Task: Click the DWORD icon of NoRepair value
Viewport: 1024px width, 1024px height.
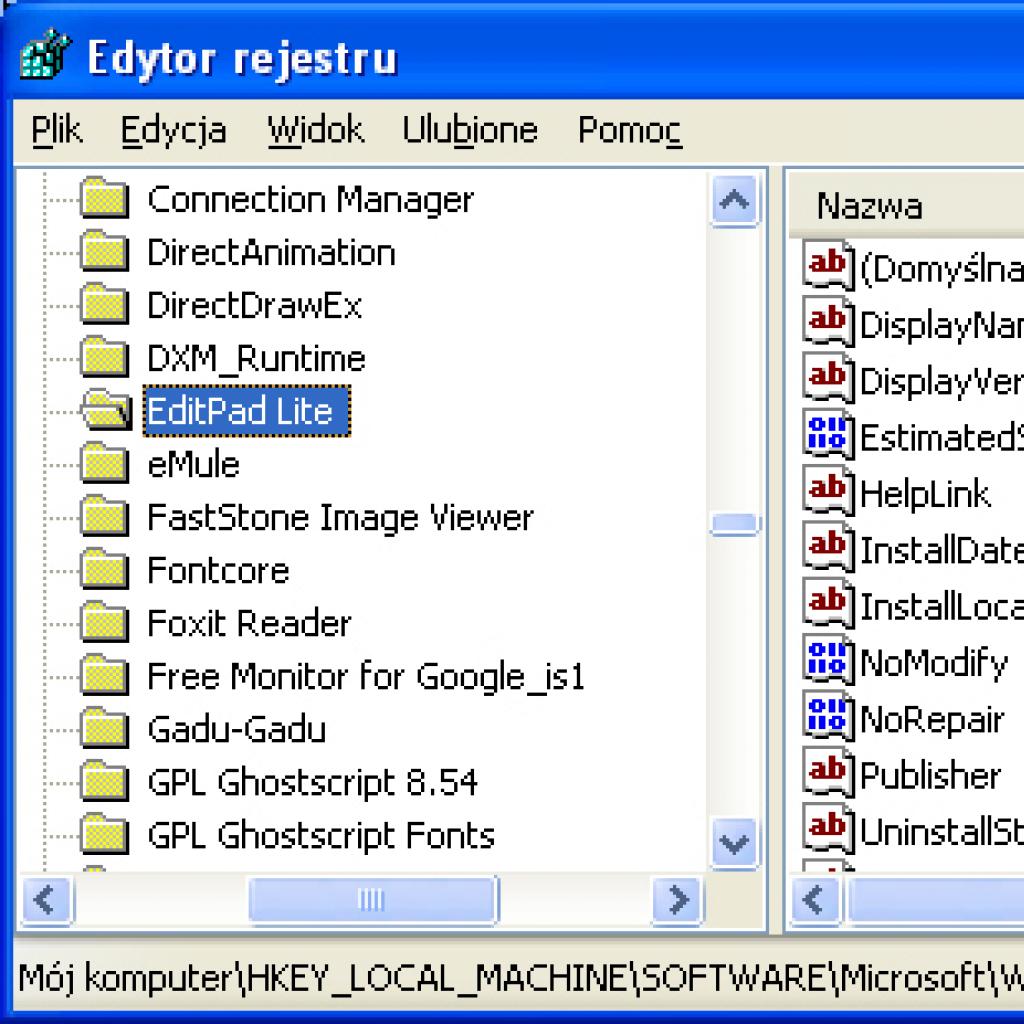Action: [x=828, y=716]
